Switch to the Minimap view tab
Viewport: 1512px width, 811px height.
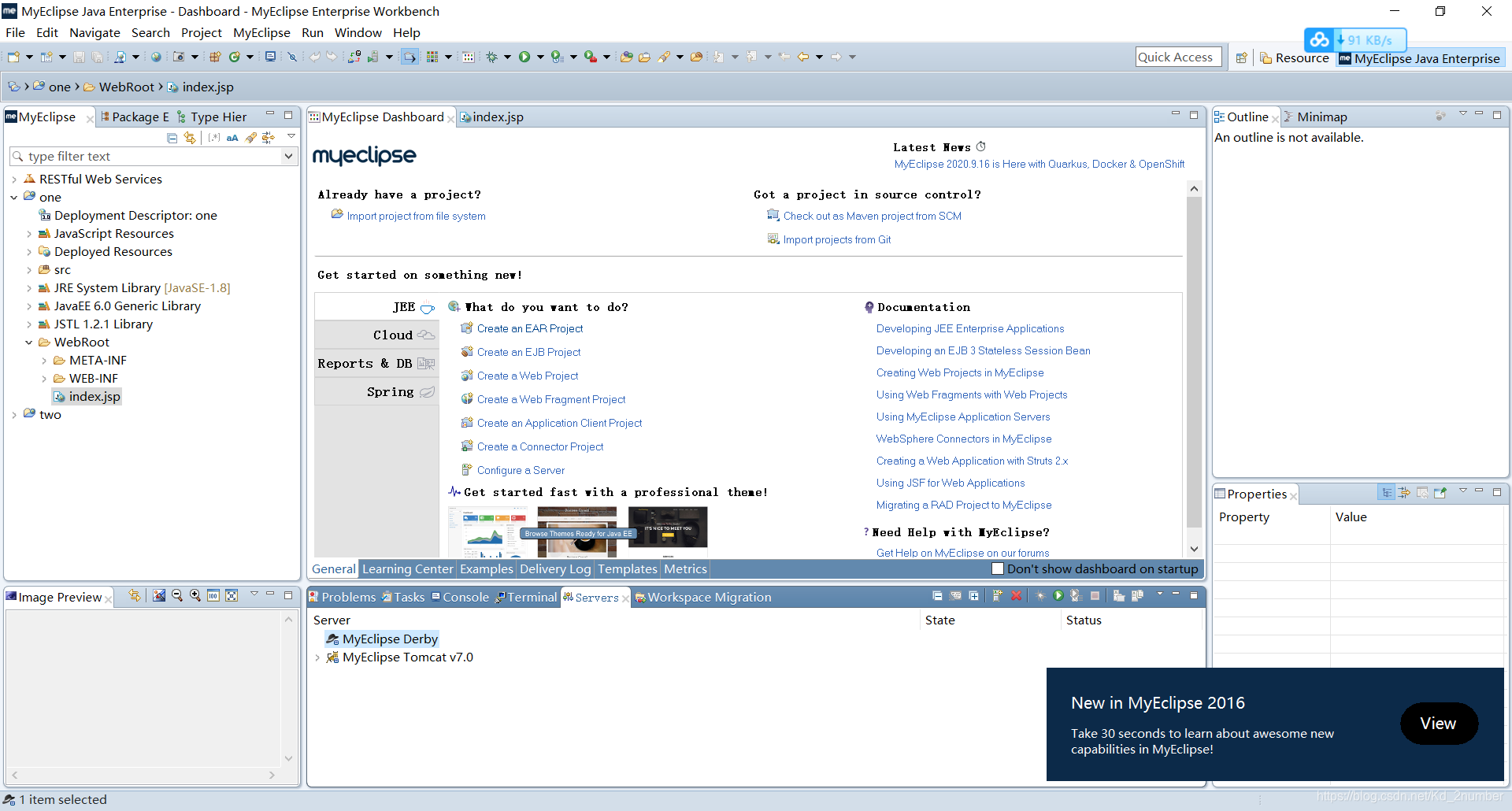click(1315, 117)
